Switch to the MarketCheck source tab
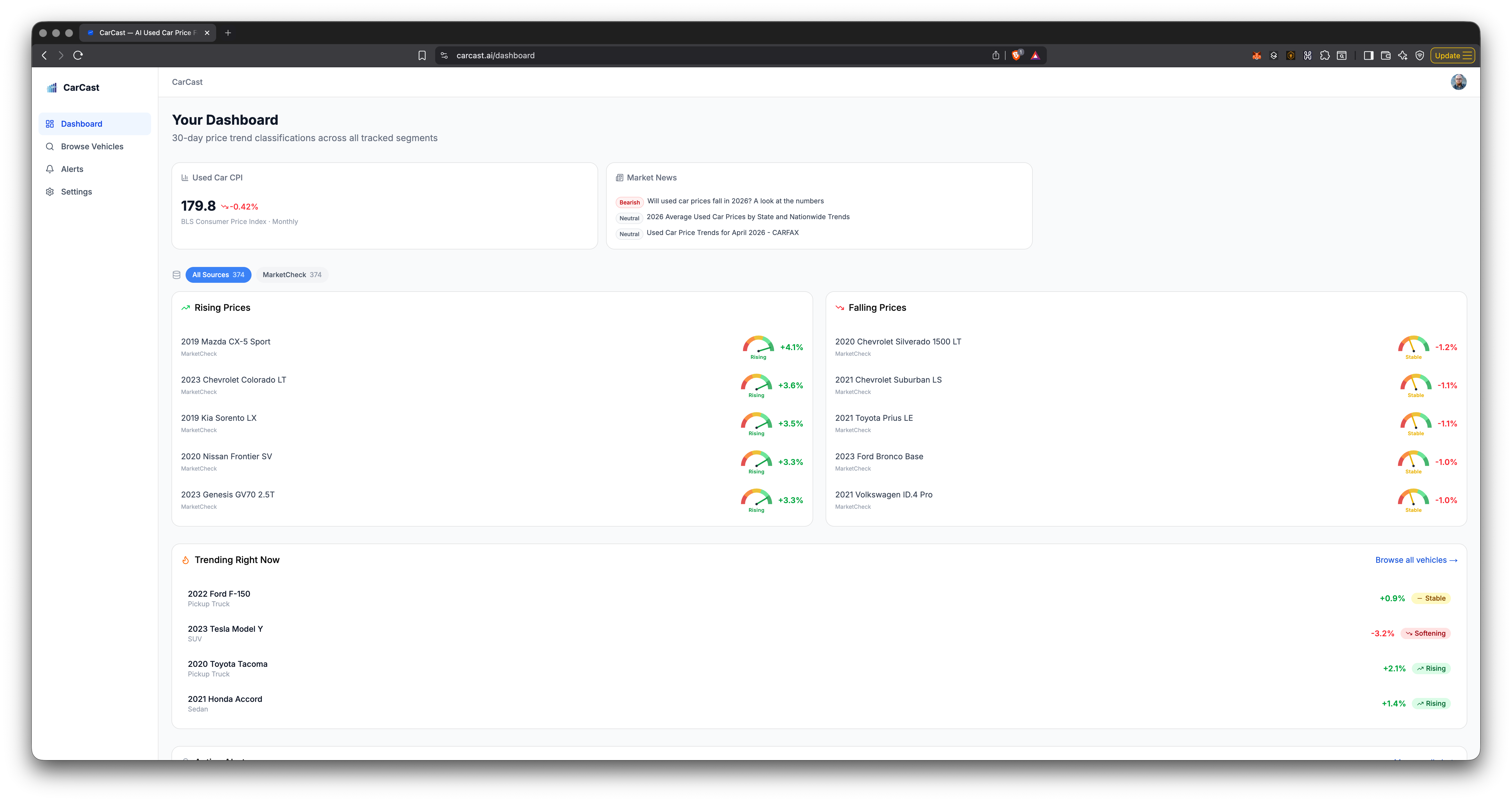 292,275
